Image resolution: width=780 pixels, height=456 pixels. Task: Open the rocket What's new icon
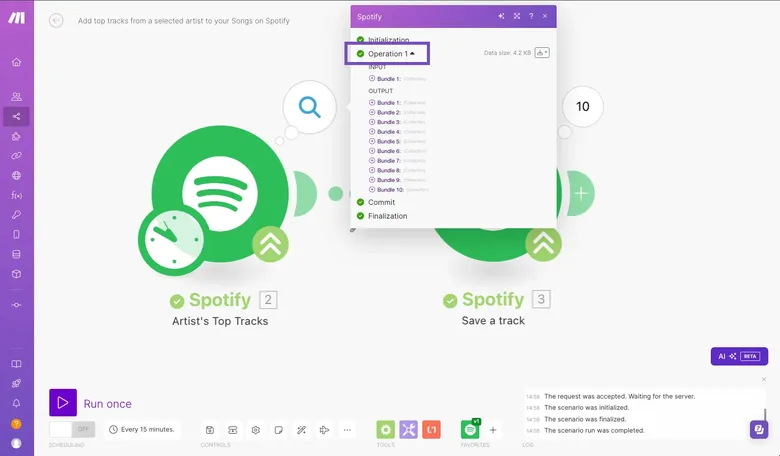click(x=16, y=383)
